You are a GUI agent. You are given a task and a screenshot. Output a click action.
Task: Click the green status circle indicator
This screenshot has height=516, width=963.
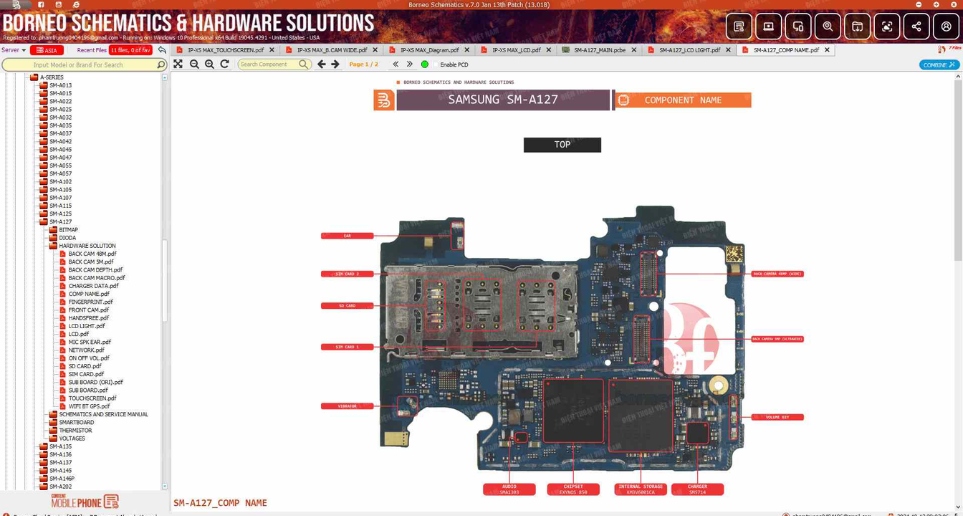[424, 64]
